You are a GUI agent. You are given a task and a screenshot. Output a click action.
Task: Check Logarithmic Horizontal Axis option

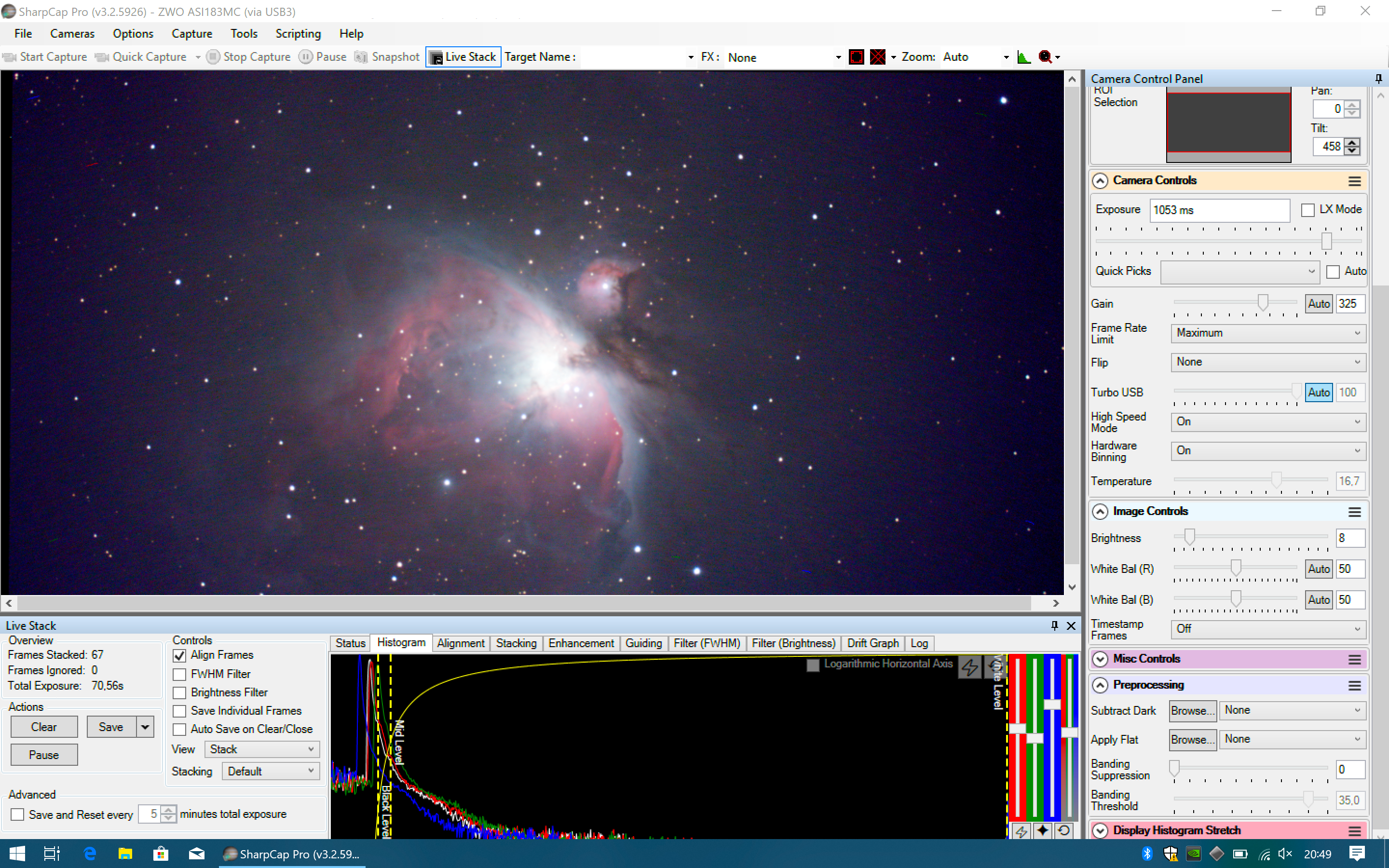pyautogui.click(x=813, y=665)
